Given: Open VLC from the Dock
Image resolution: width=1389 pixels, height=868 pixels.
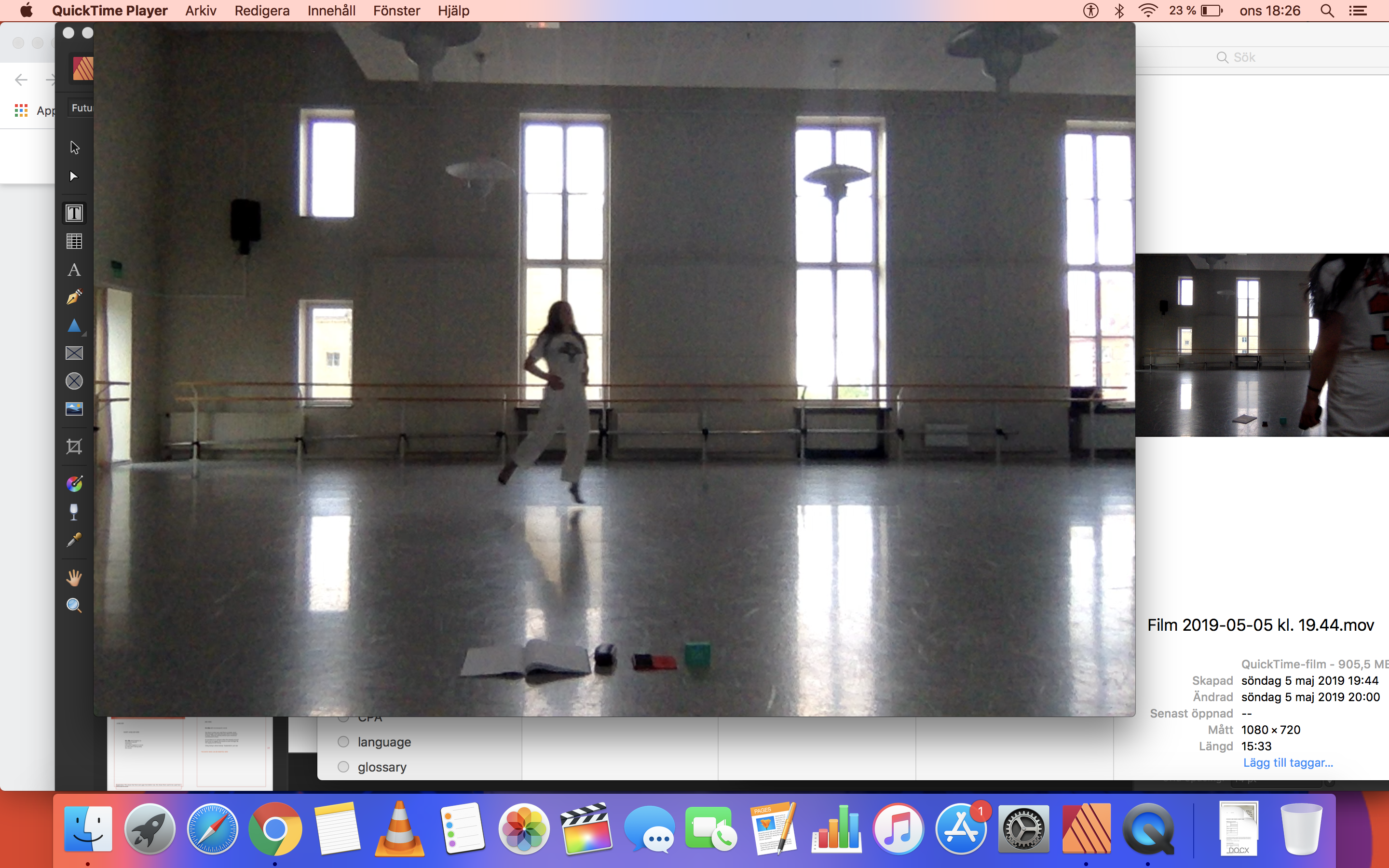Looking at the screenshot, I should click(x=399, y=829).
